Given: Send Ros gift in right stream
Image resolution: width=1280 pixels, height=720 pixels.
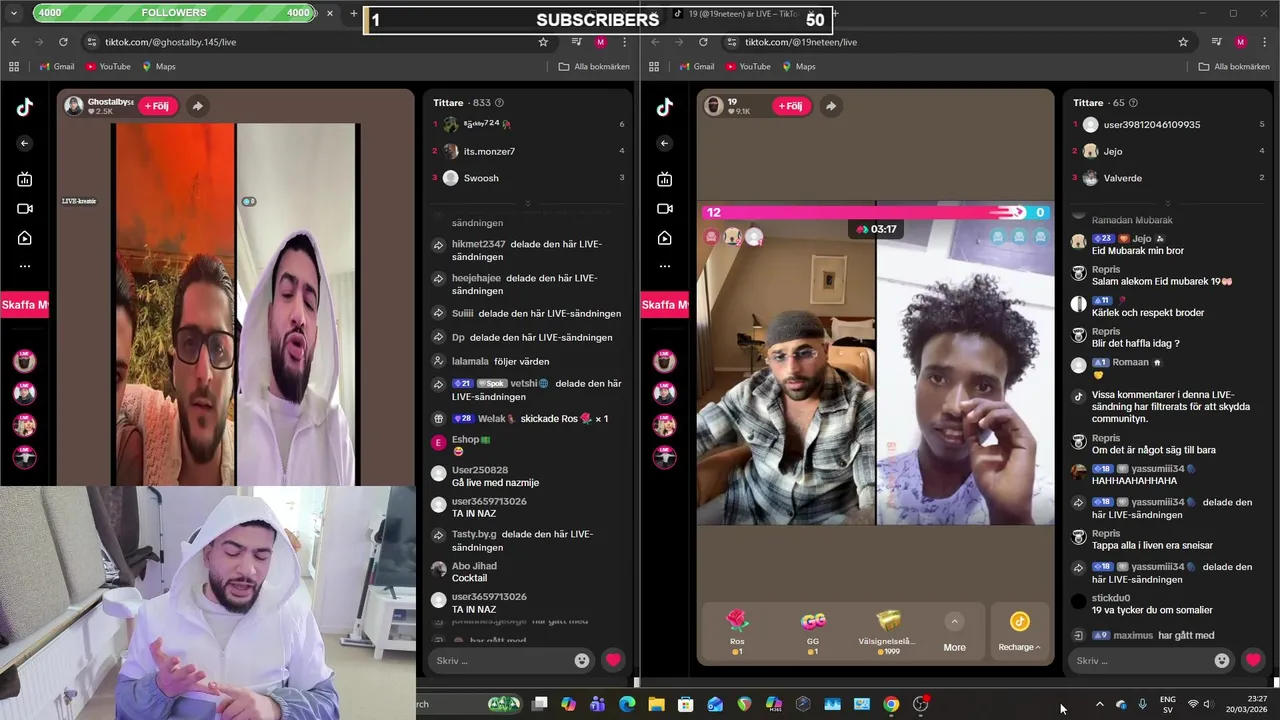Looking at the screenshot, I should click(737, 631).
